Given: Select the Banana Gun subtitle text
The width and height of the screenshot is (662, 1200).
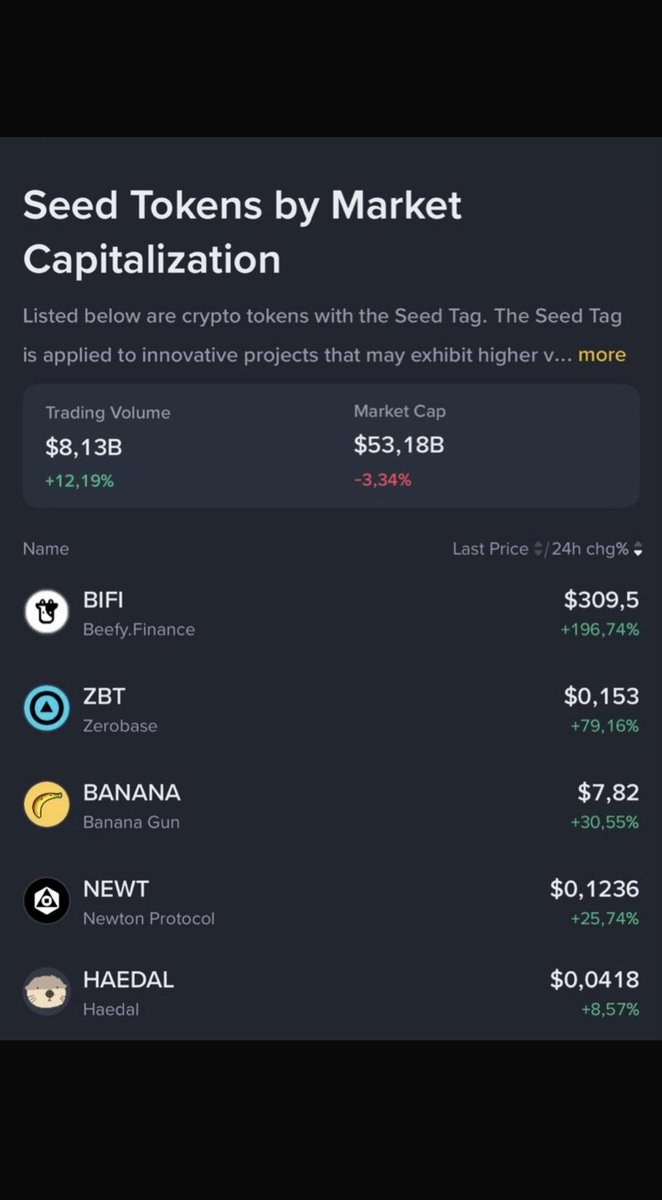Looking at the screenshot, I should [x=131, y=822].
